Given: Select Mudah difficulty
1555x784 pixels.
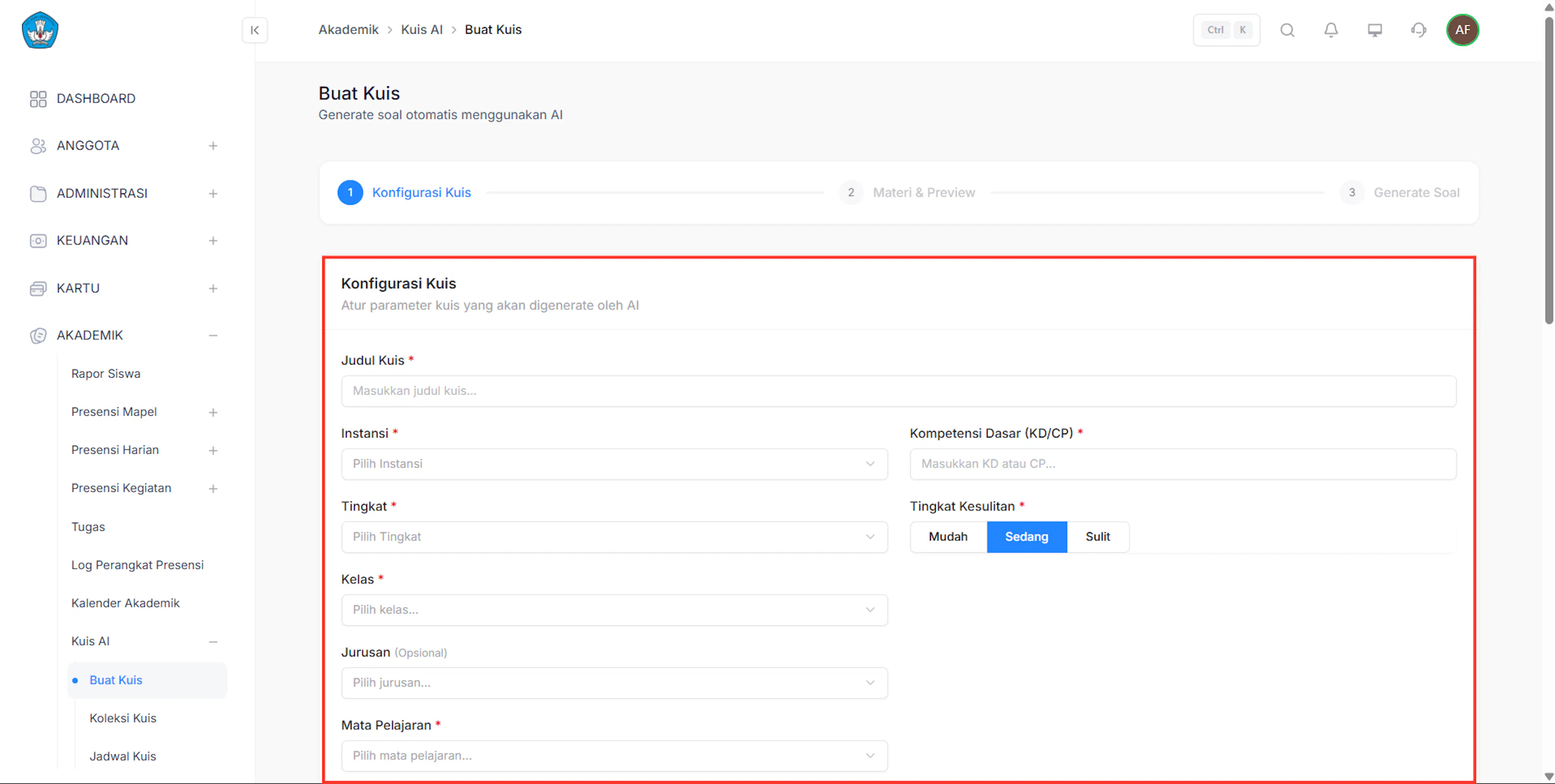Looking at the screenshot, I should coord(948,537).
